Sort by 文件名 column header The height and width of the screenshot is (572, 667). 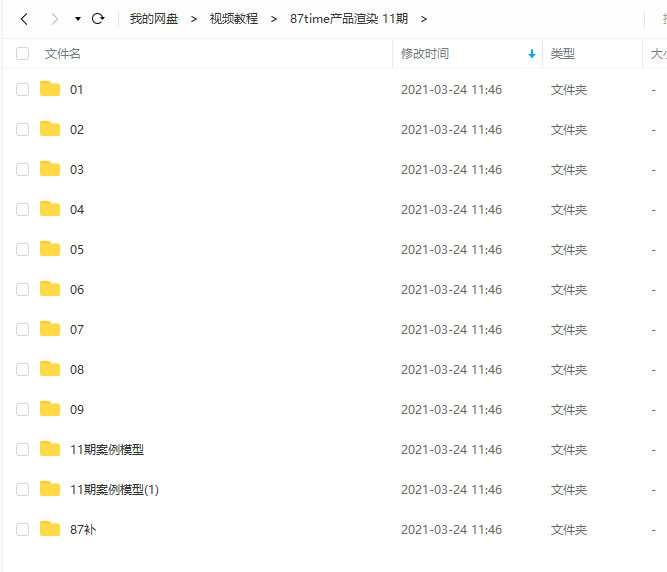click(62, 54)
